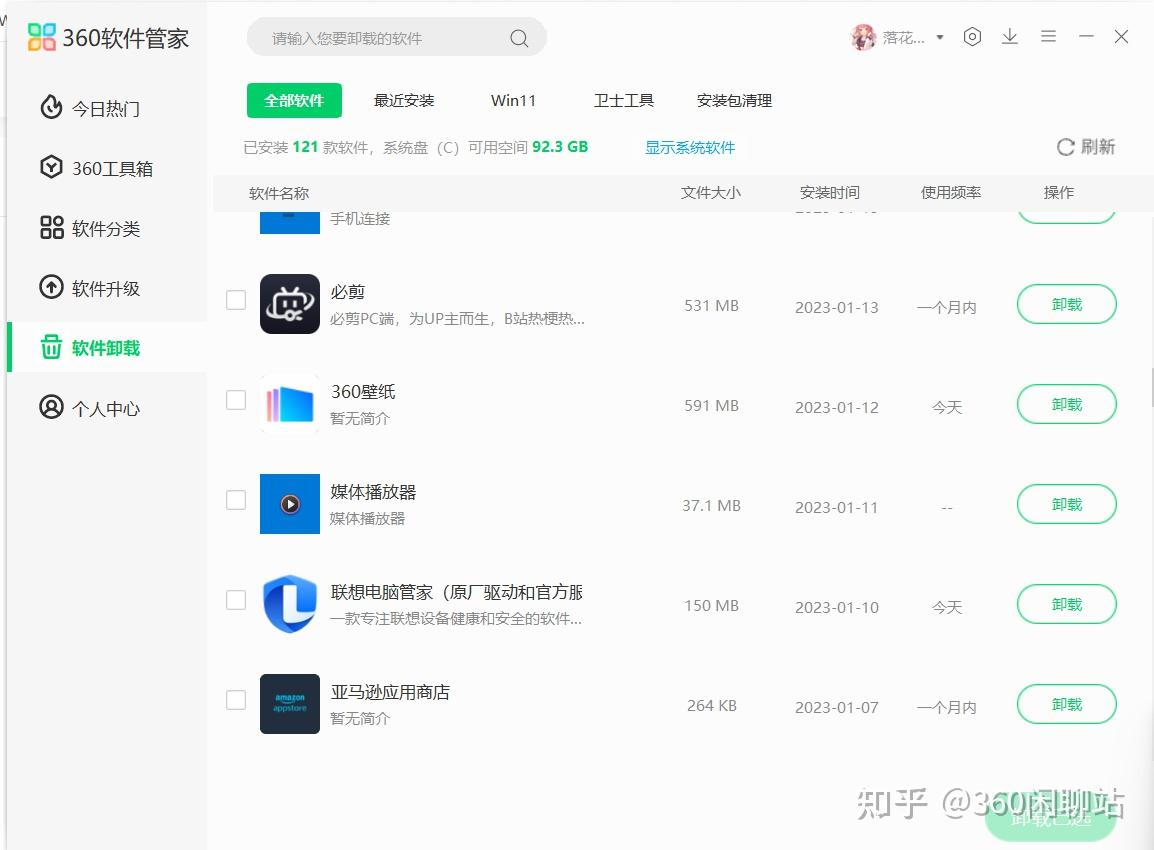Click the software list vertical scrollbar
The image size is (1154, 850).
1151,388
